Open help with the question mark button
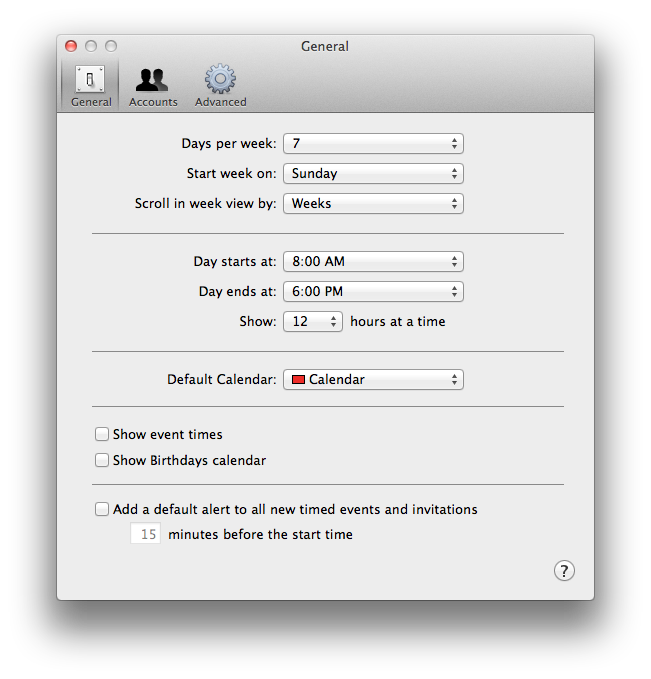The image size is (651, 679). tap(564, 571)
